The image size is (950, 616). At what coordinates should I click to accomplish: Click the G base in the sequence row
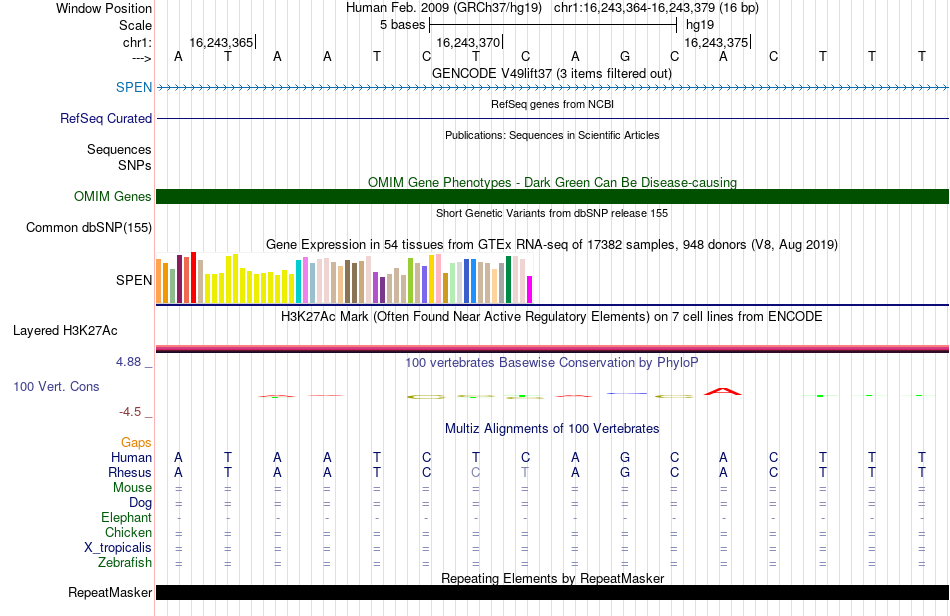pyautogui.click(x=625, y=56)
